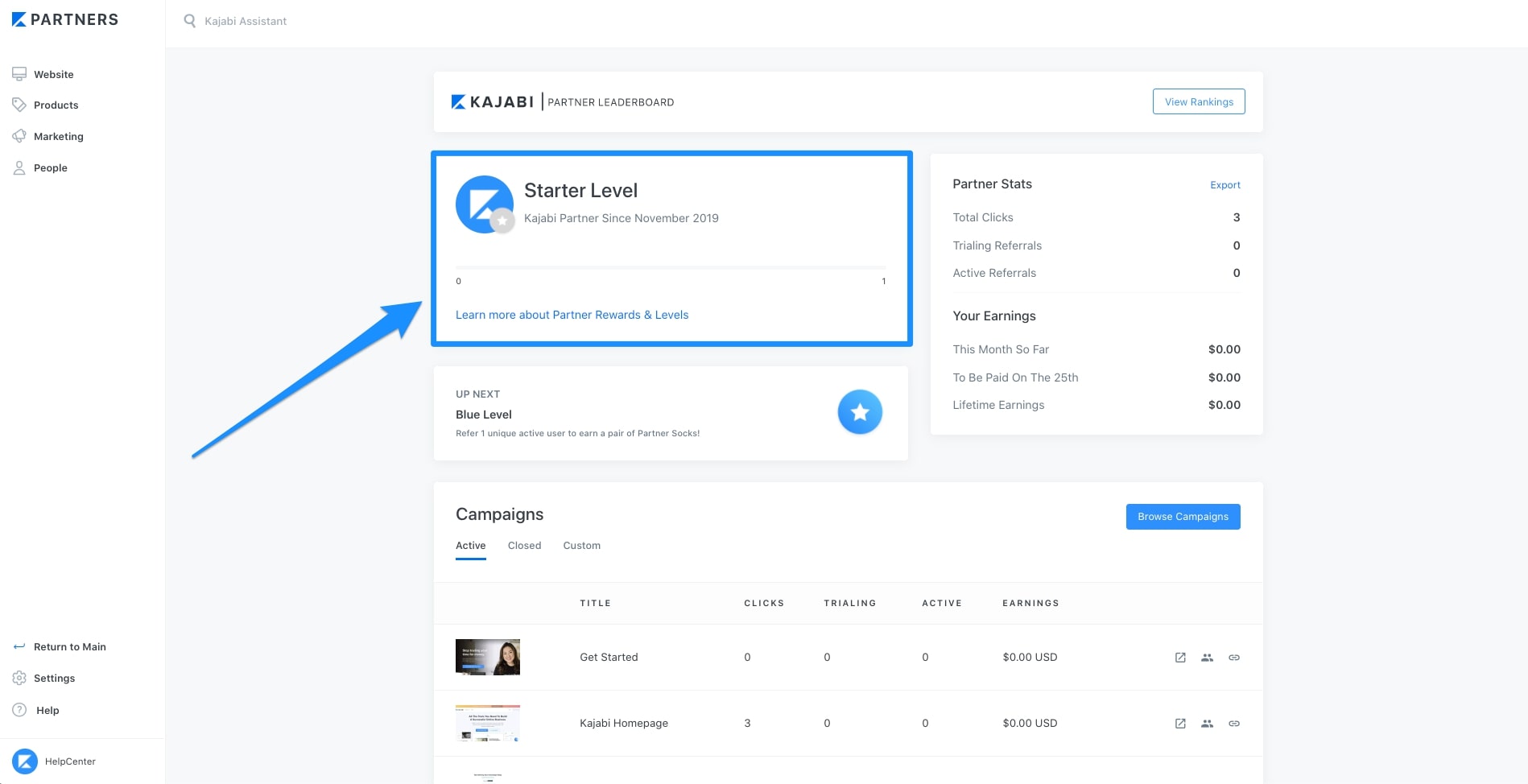
Task: Click the Get Started campaign title
Action: [609, 658]
